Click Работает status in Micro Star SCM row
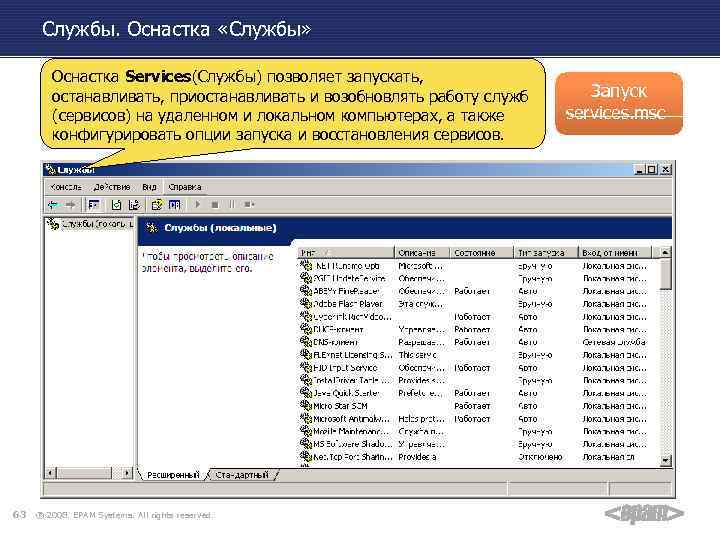This screenshot has width=720, height=540. [472, 406]
